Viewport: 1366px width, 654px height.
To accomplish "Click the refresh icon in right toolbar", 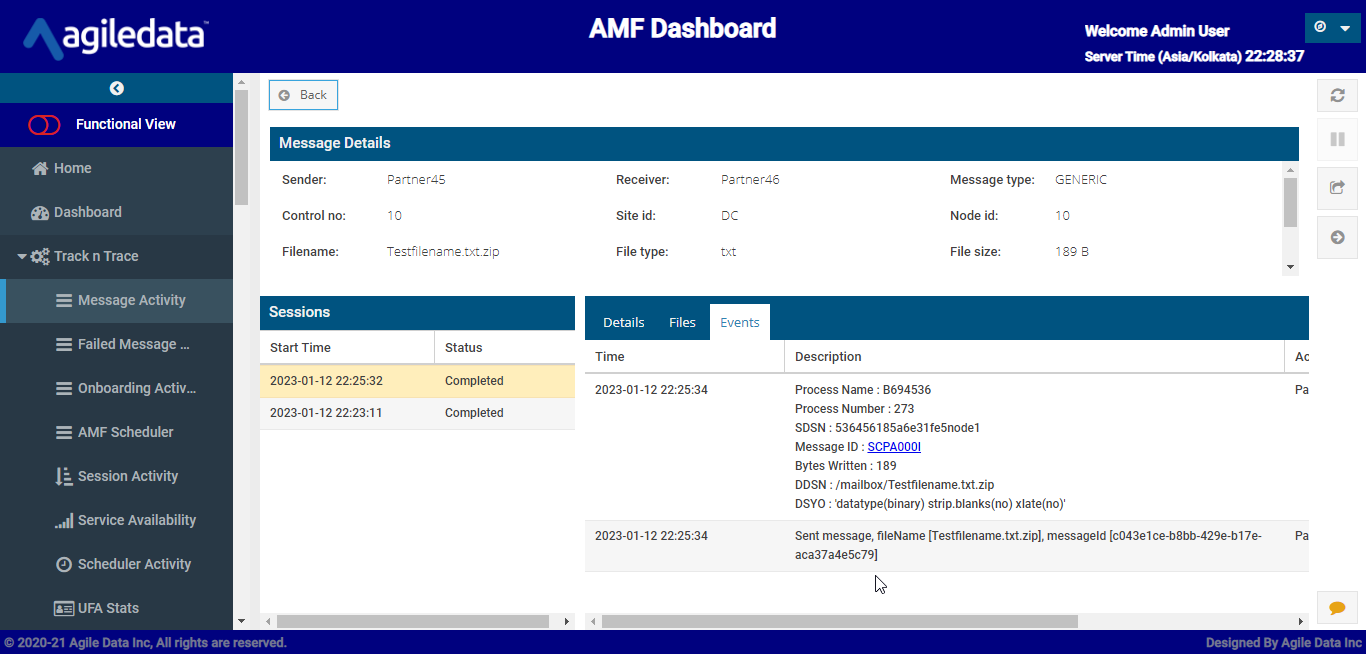I will [1337, 96].
